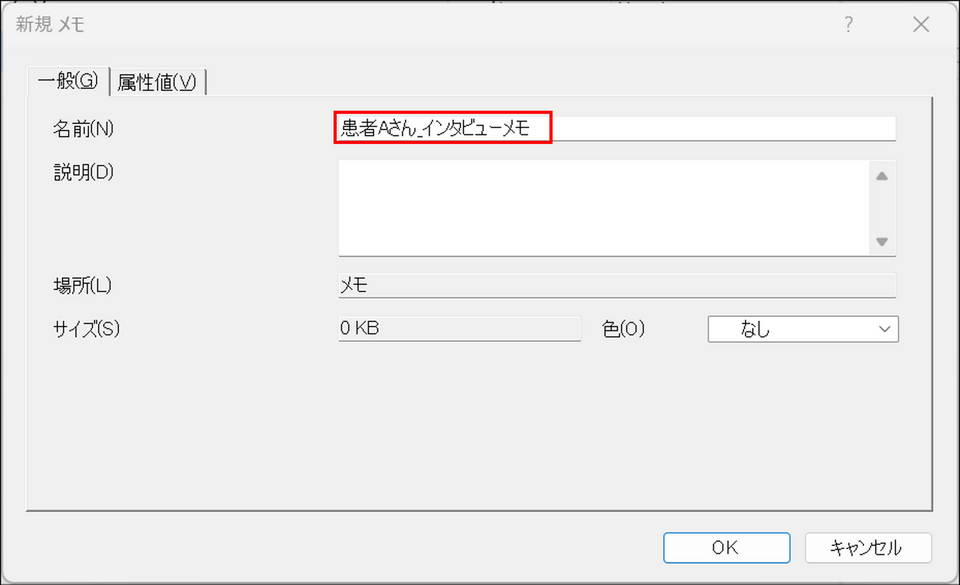The height and width of the screenshot is (585, 960).
Task: Click the サイズ field showing 0 KB
Action: [x=460, y=329]
